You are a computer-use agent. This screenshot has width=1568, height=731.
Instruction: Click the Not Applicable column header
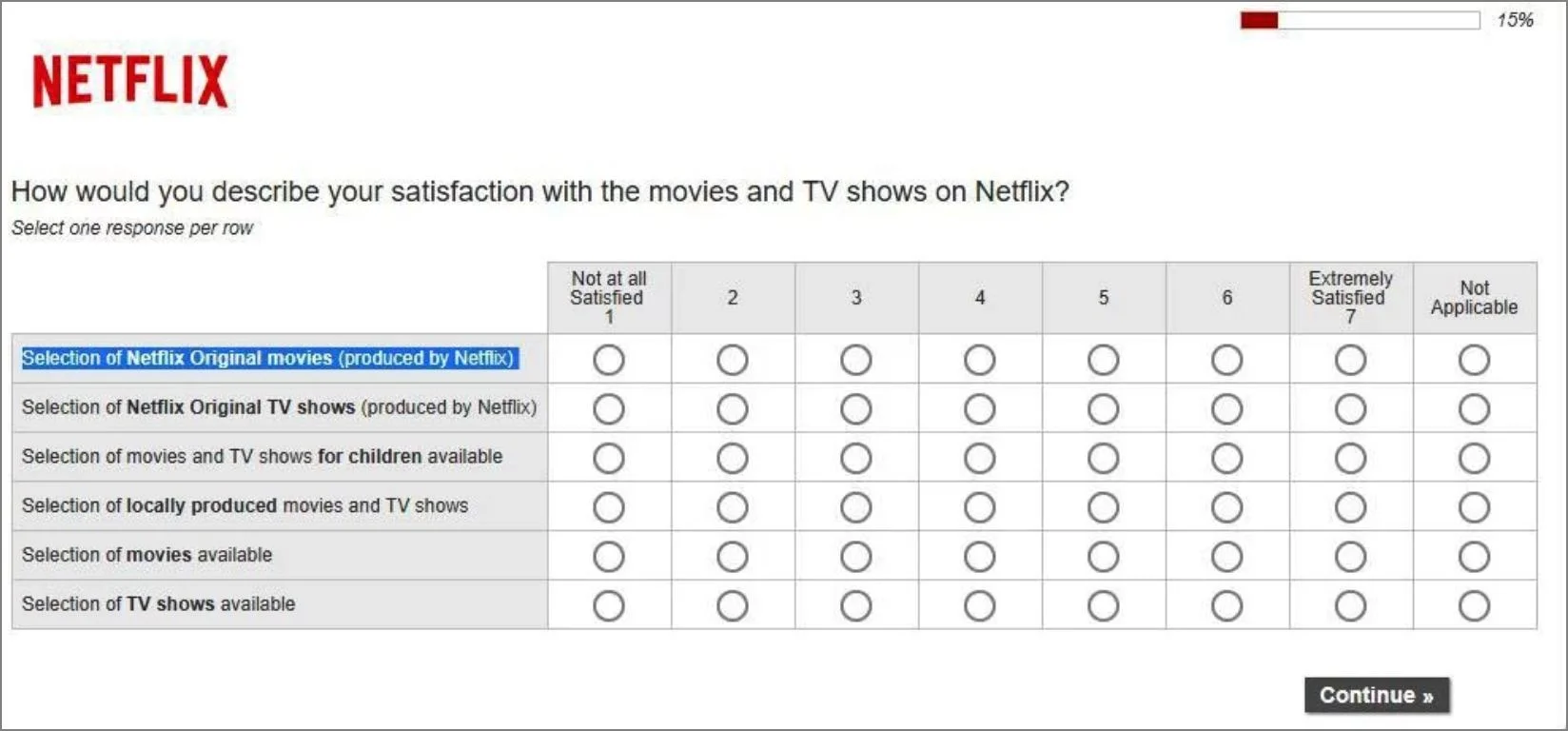tap(1474, 297)
